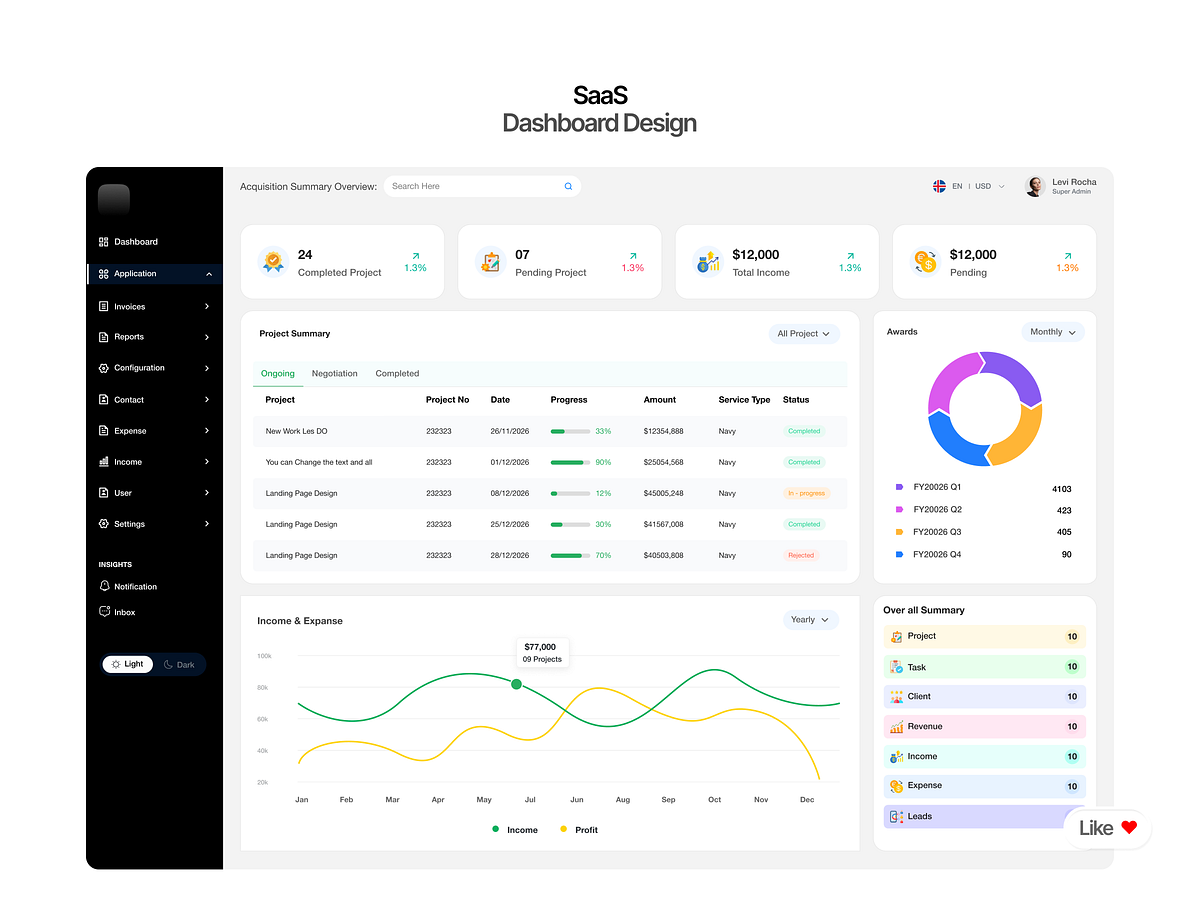This screenshot has width=1200, height=900.
Task: Toggle the Income legend series
Action: pos(515,830)
